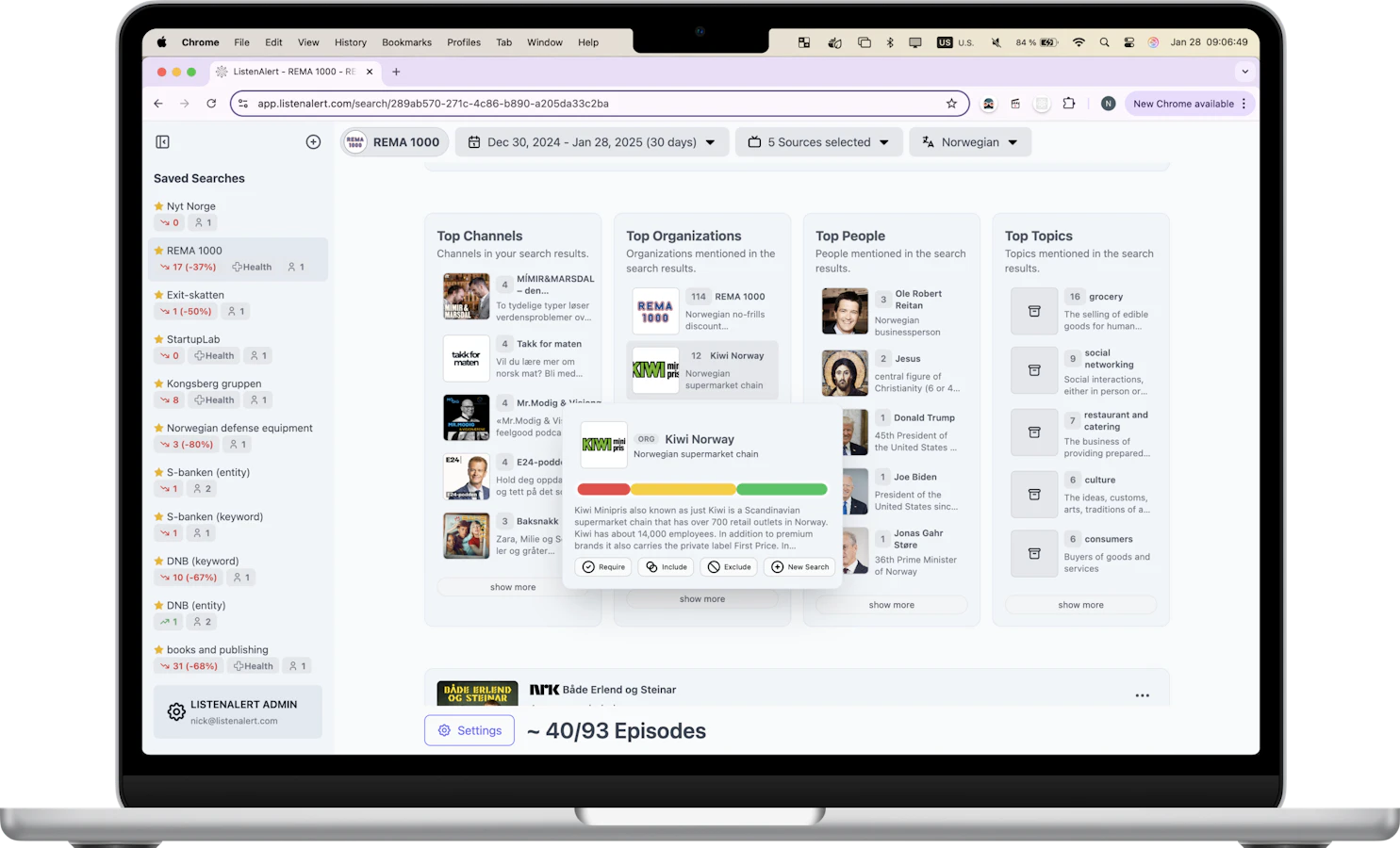Open a new Chrome tab
The width and height of the screenshot is (1400, 848).
click(x=396, y=72)
